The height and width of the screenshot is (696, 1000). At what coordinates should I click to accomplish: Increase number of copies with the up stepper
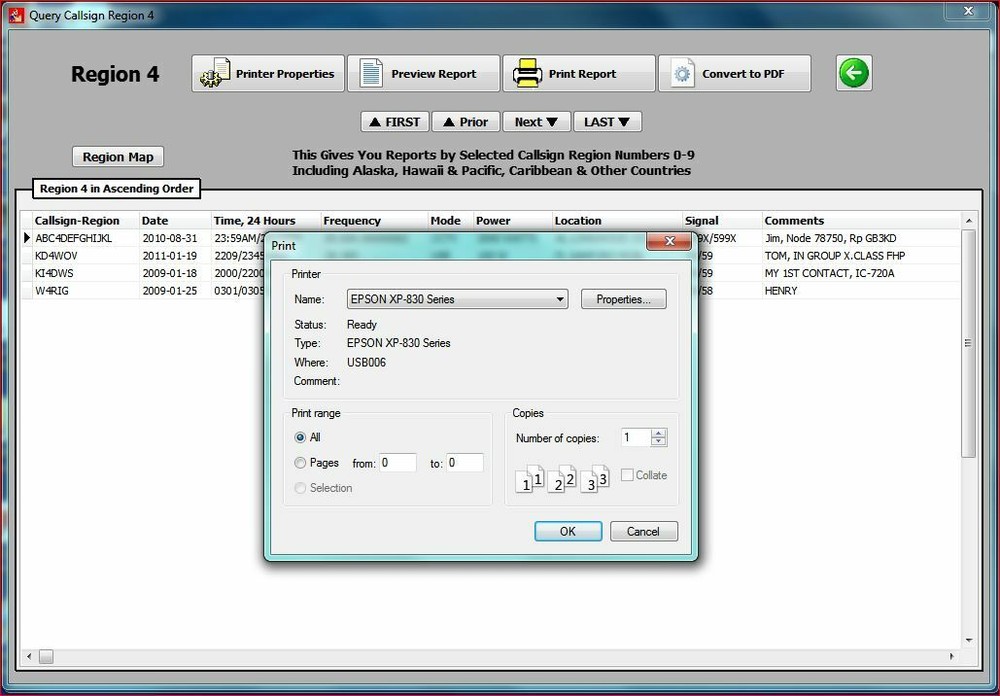coord(659,432)
